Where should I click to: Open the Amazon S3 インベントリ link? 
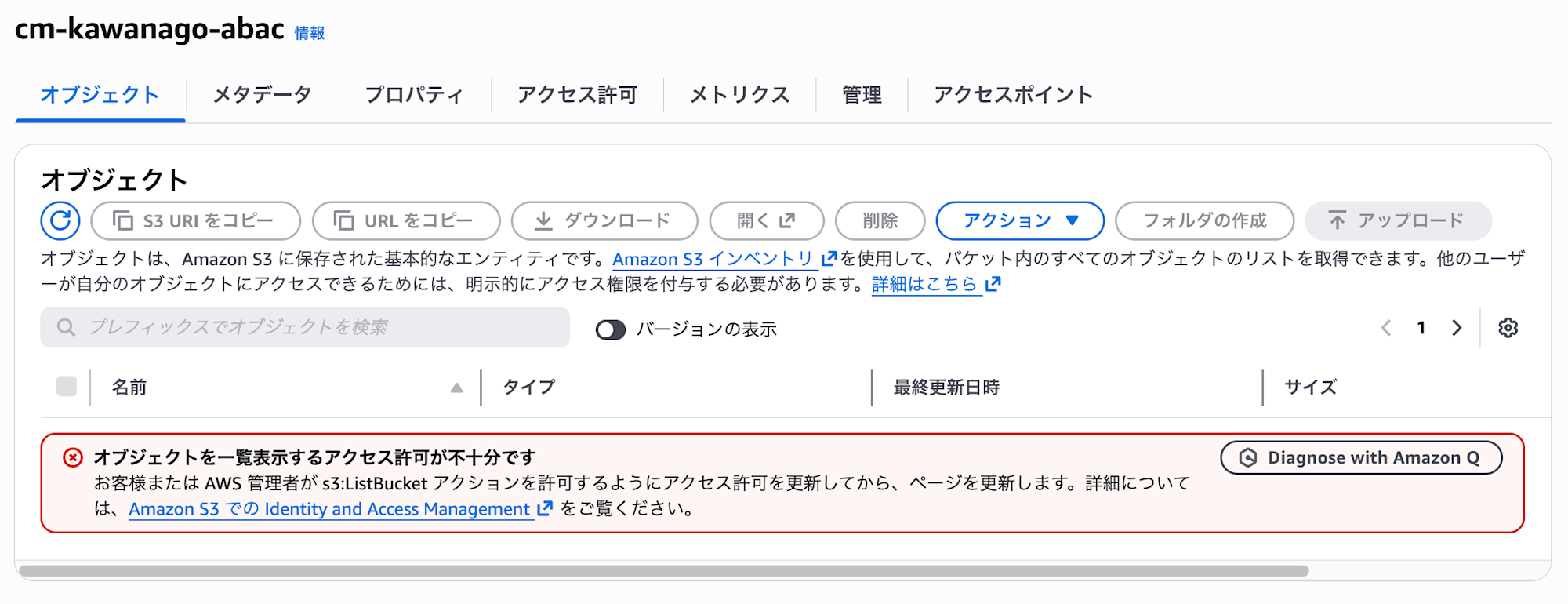pyautogui.click(x=713, y=259)
